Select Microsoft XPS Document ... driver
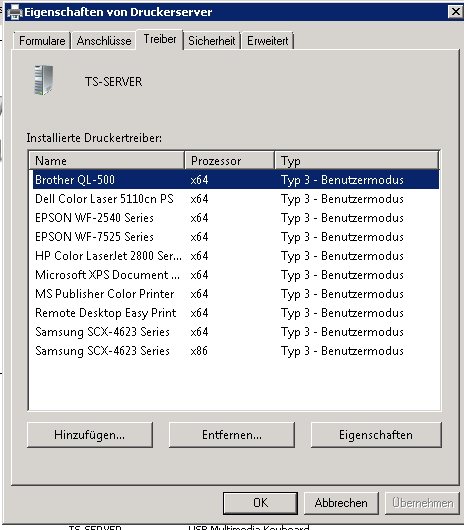The height and width of the screenshot is (530, 464). tap(236, 275)
